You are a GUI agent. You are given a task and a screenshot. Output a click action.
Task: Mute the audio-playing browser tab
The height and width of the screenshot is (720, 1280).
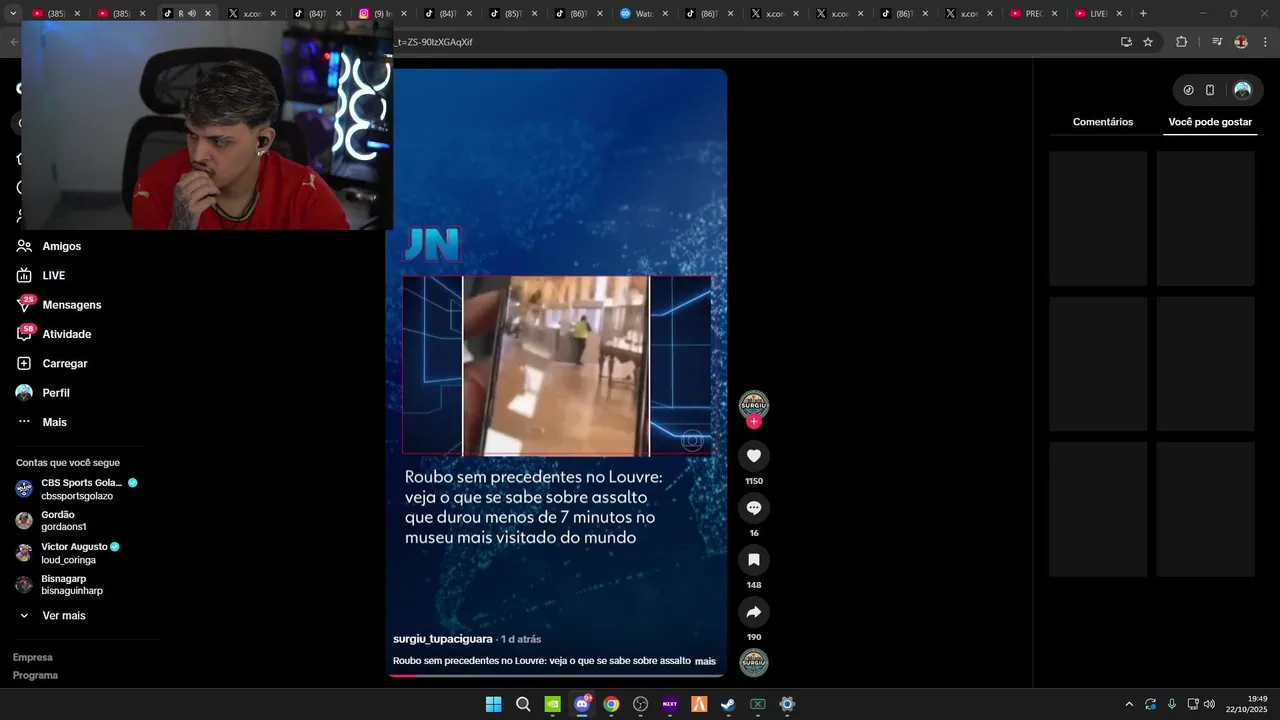point(191,14)
